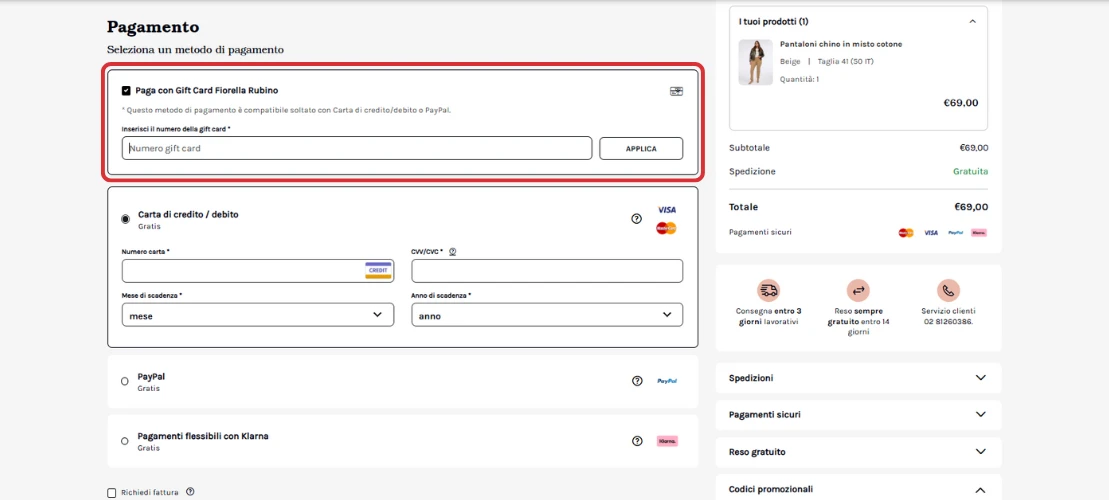Viewport: 1109px width, 500px height.
Task: Click the Klarna help question mark icon
Action: click(636, 441)
